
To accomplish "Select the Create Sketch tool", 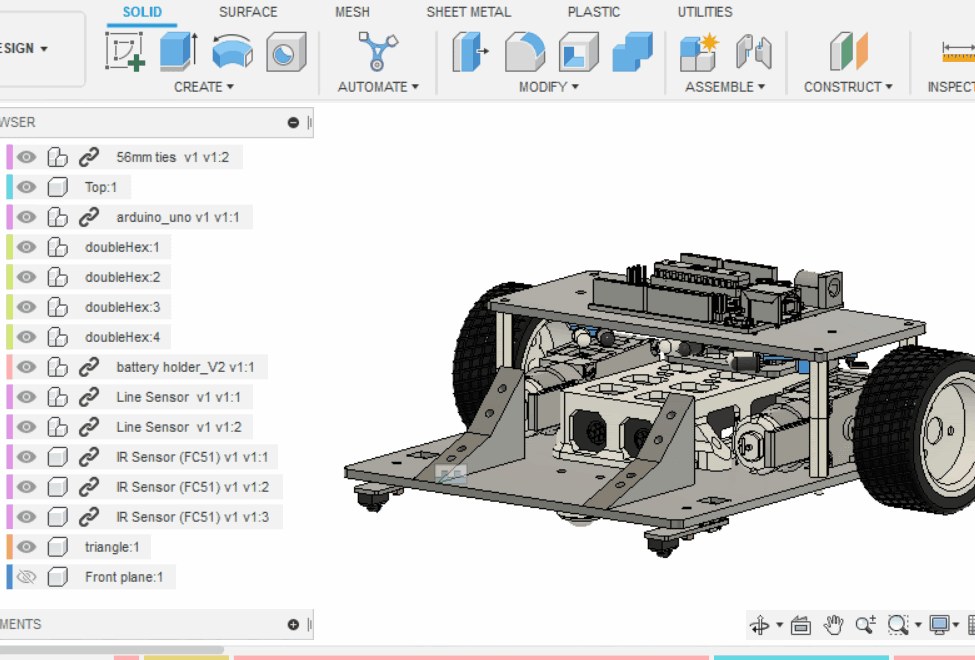I will (x=126, y=51).
